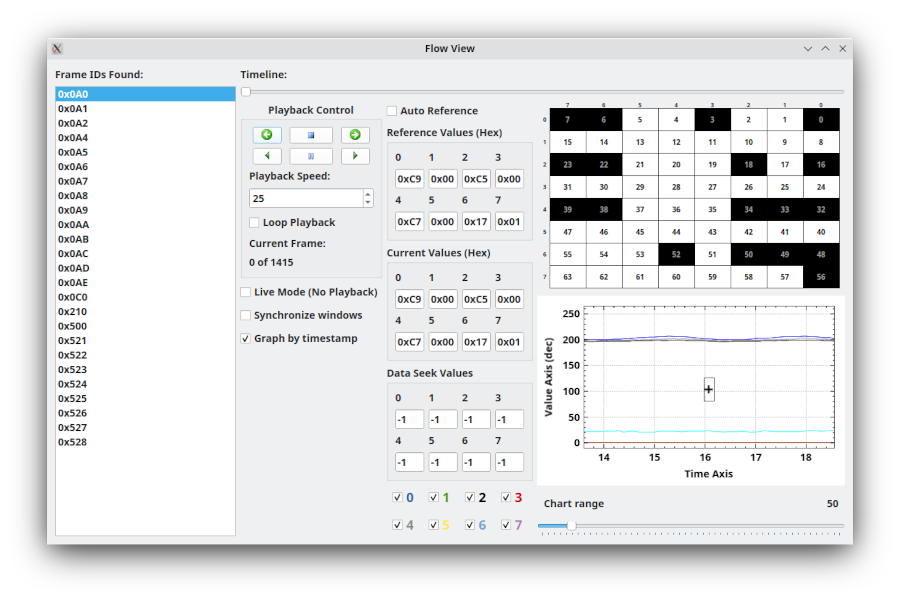
Task: Increase Playback Speed with the up arrow
Action: pyautogui.click(x=368, y=194)
